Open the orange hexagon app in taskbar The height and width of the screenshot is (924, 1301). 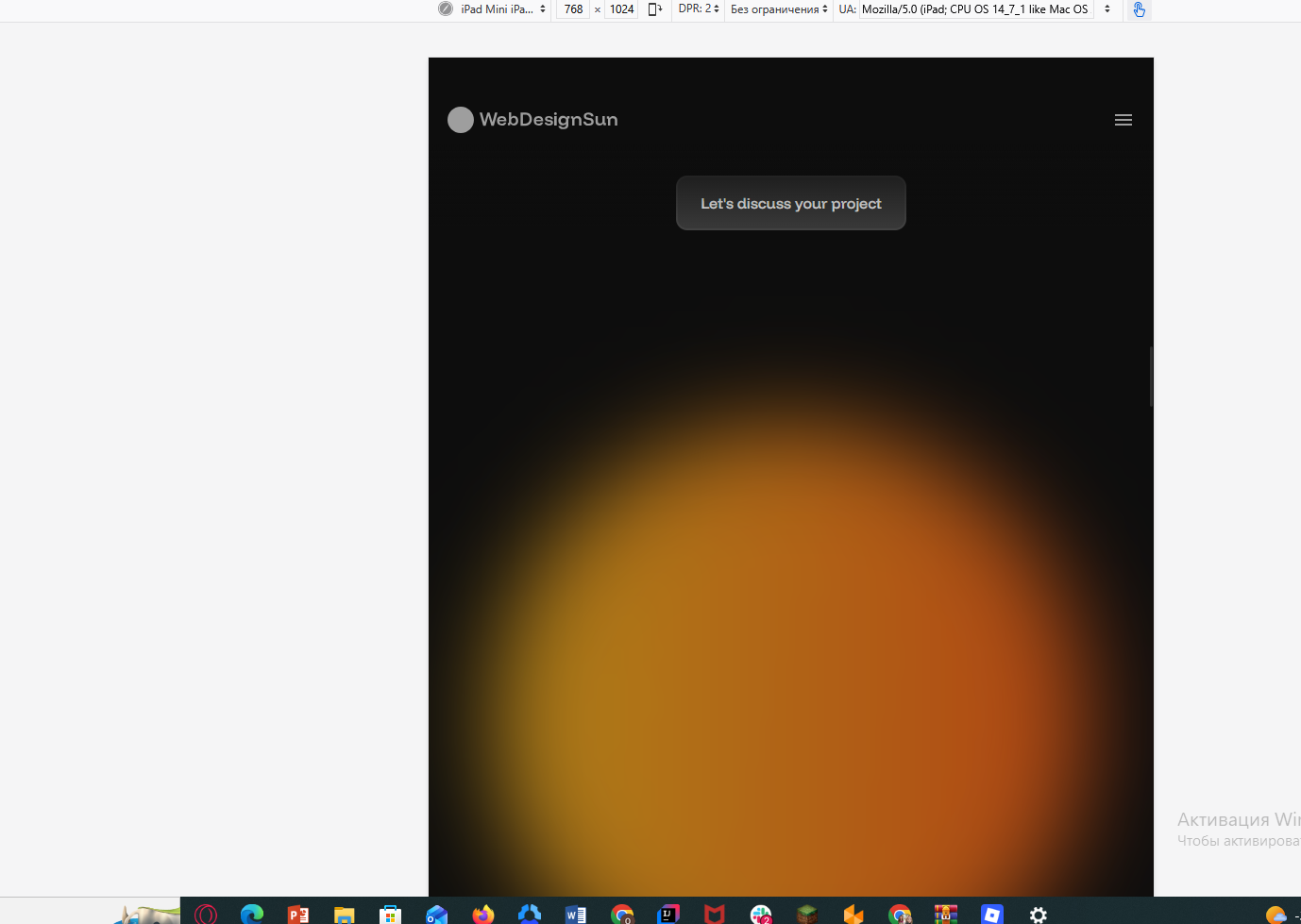[853, 914]
